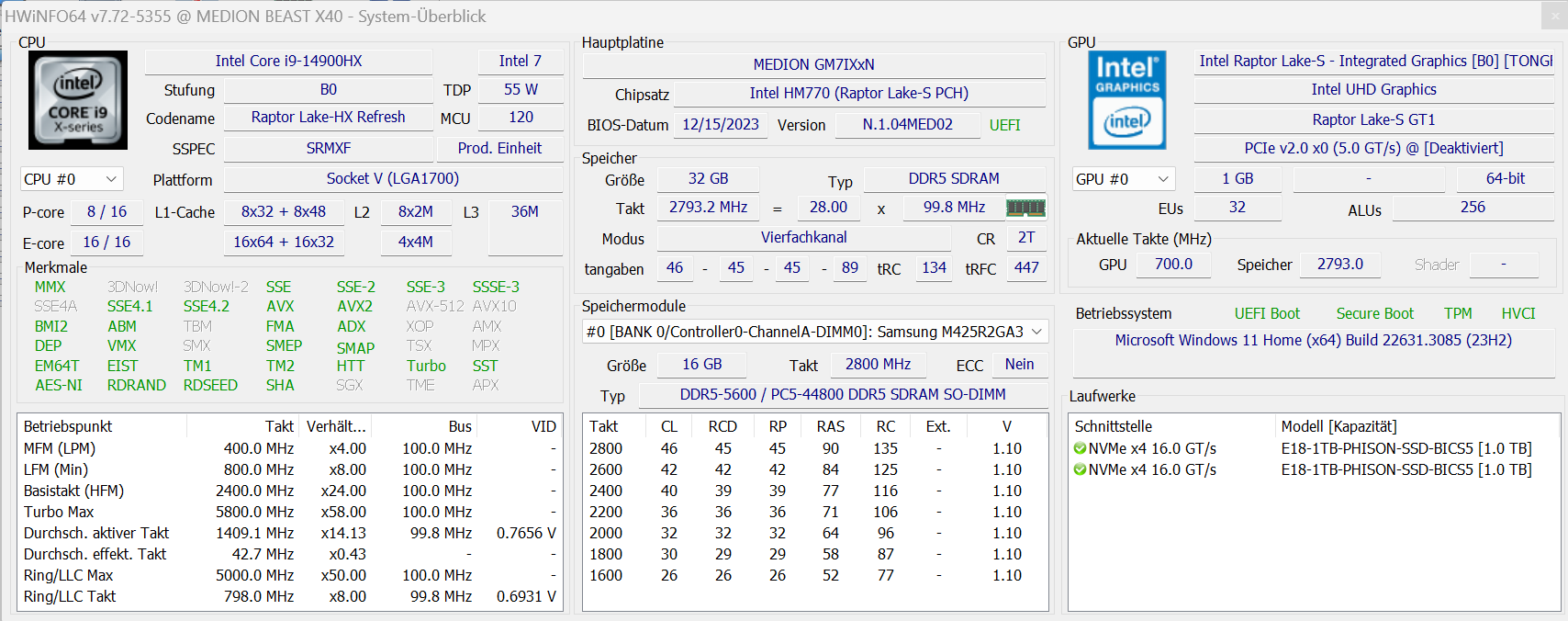Click the 2793.2 MHz memory clock value
This screenshot has height=621, width=1568.
click(x=708, y=207)
